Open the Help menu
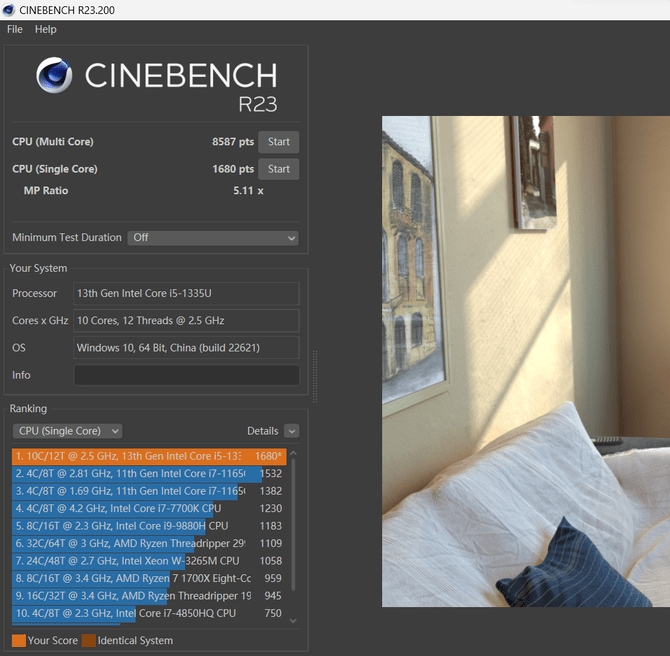This screenshot has height=656, width=670. tap(46, 29)
